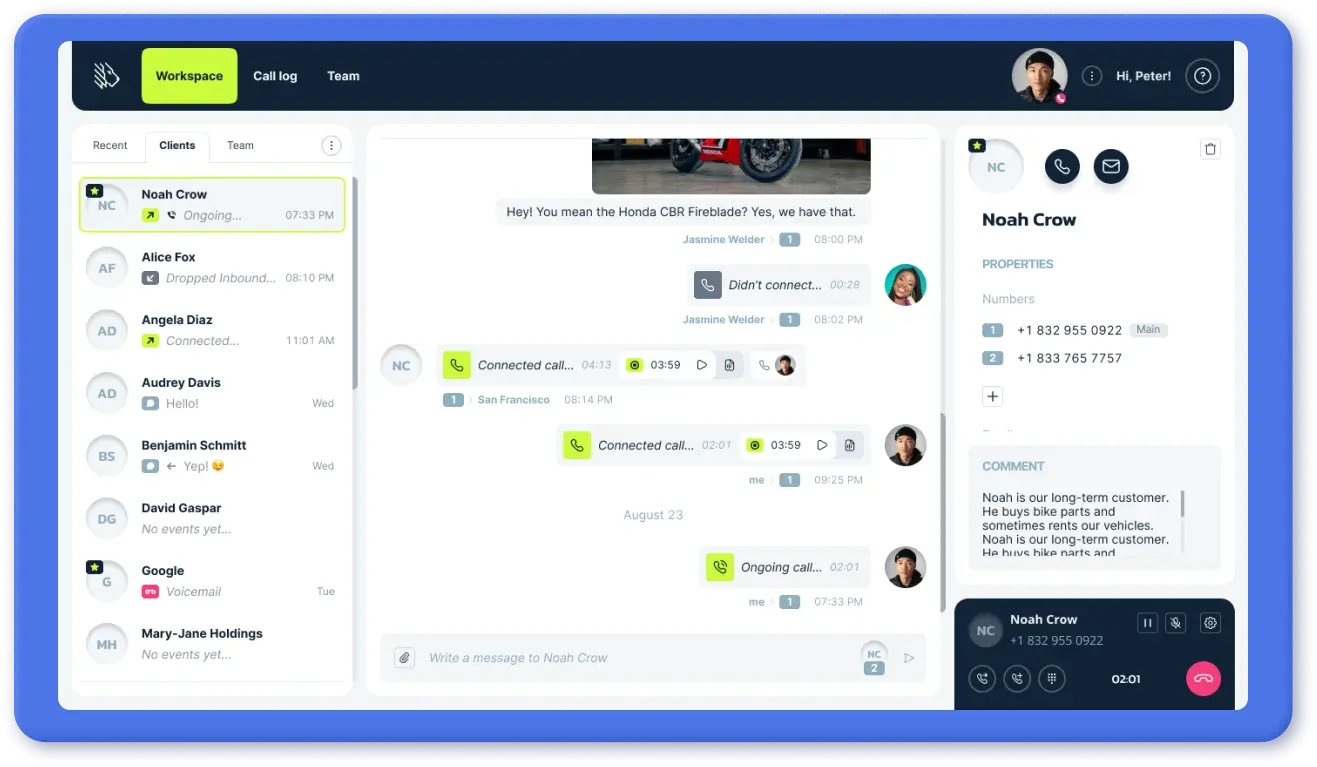
Task: Play the 04:13 connected call recording
Action: coord(702,365)
